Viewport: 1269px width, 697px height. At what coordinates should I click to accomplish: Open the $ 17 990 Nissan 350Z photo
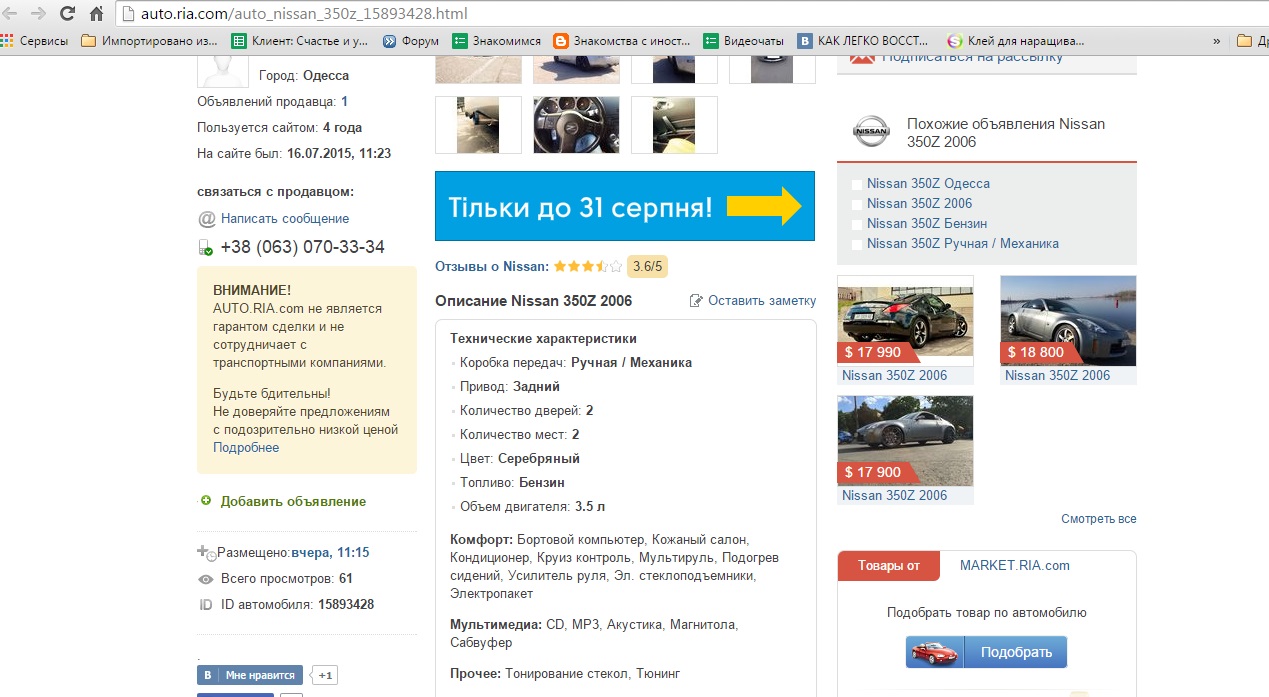point(905,320)
